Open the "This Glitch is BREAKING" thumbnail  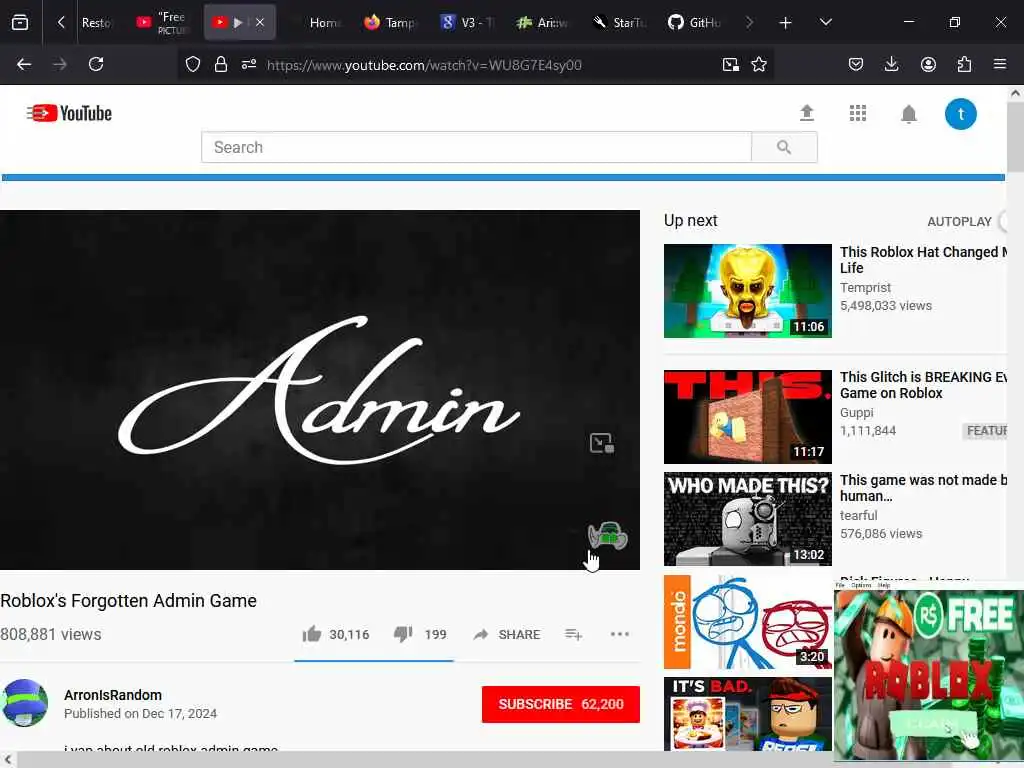(x=748, y=417)
